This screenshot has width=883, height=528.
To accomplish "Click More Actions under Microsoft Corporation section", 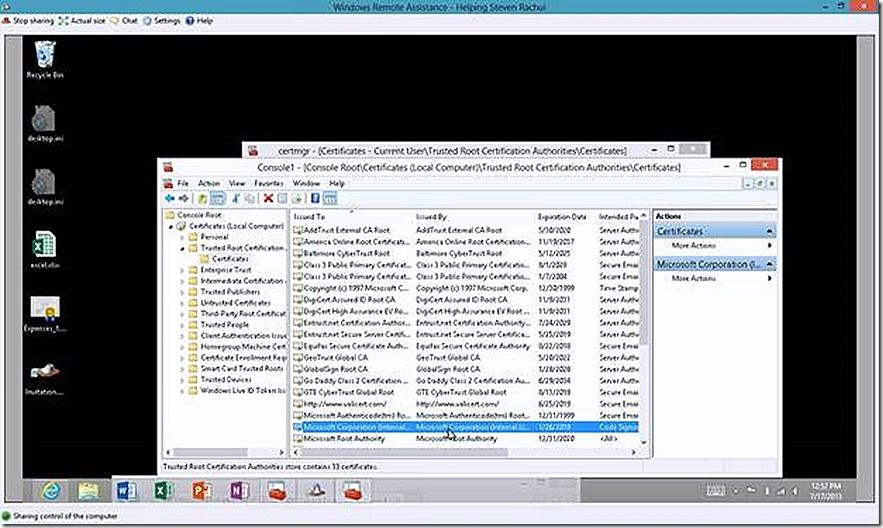I will [x=694, y=278].
